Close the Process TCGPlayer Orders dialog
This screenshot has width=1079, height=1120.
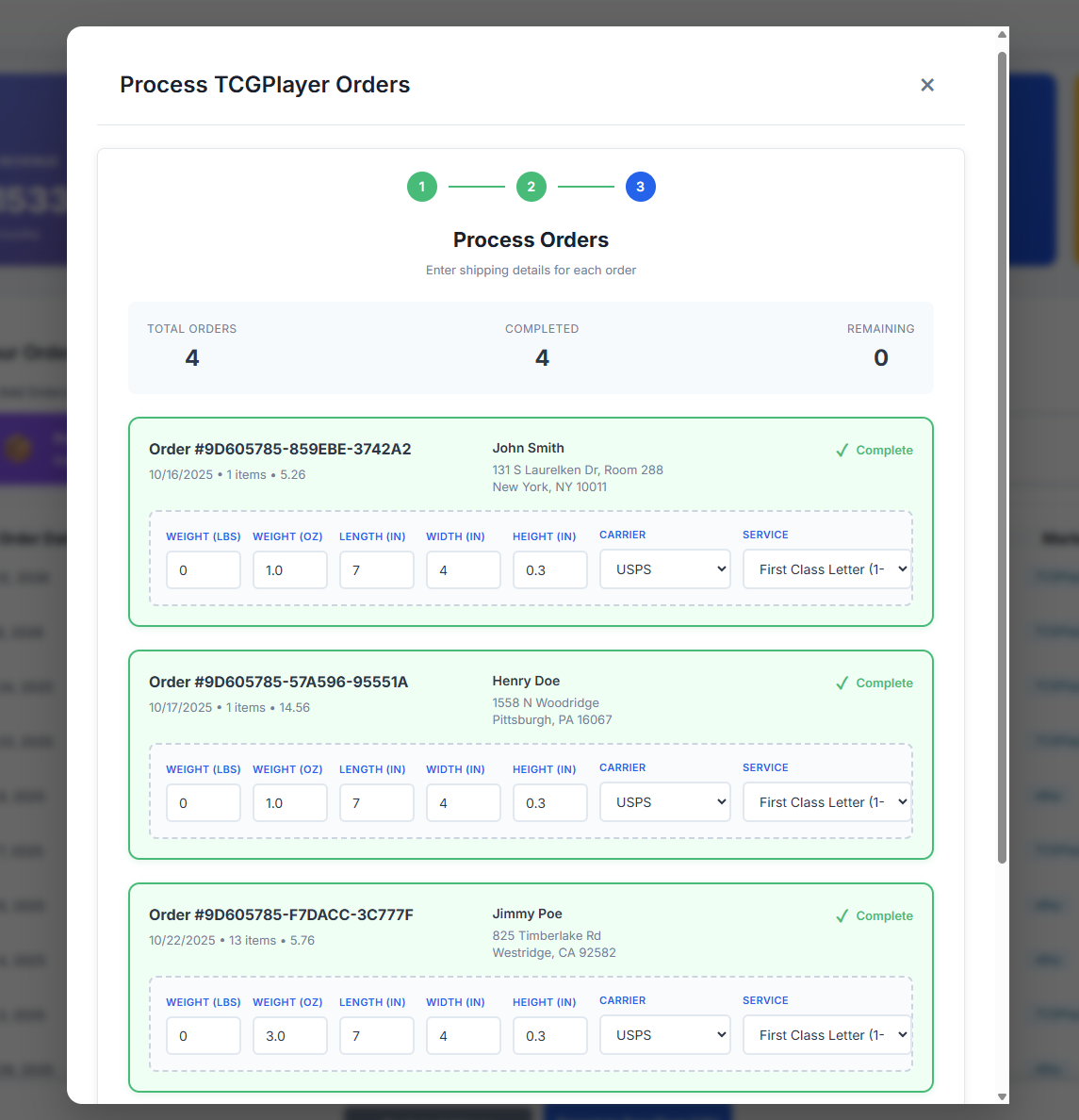927,85
